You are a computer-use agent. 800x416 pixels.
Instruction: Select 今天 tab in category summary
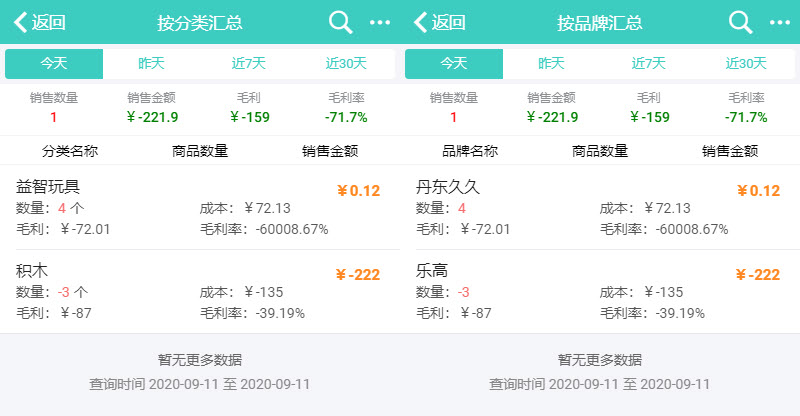point(54,63)
